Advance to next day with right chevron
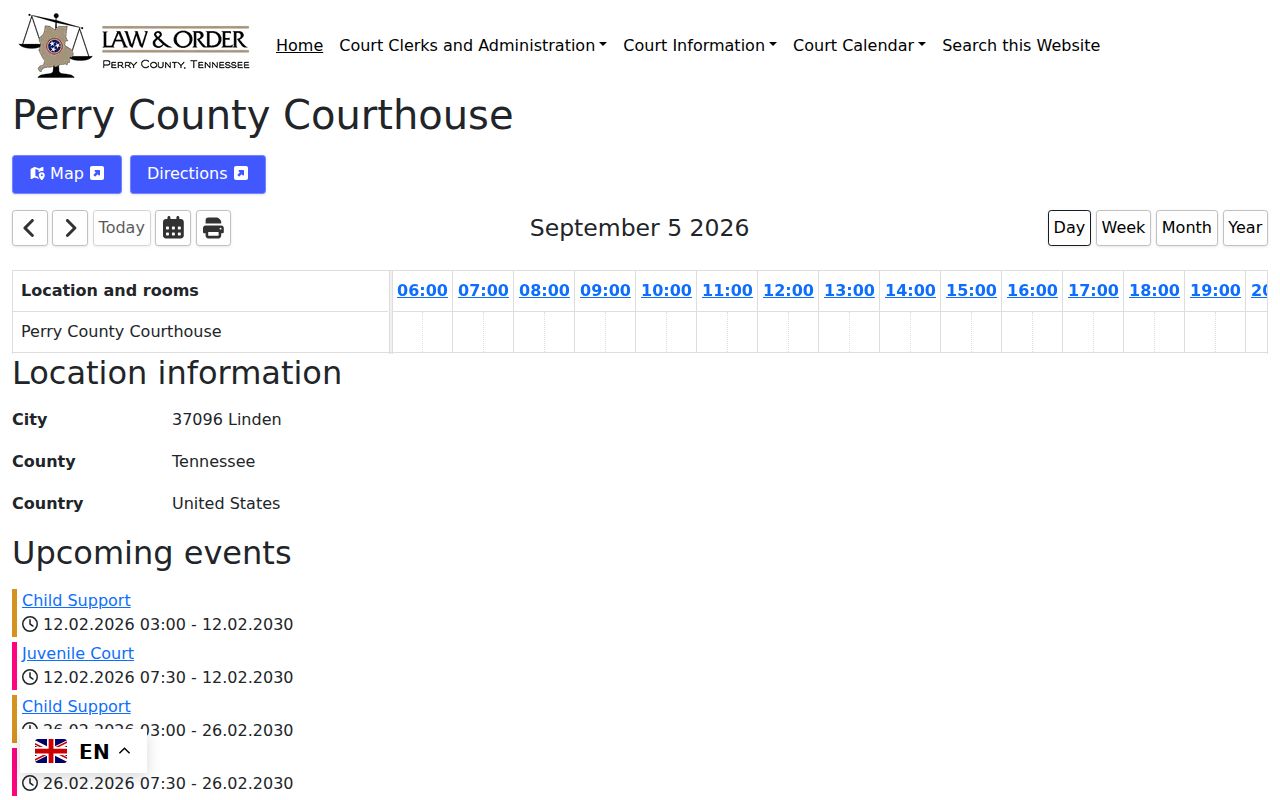This screenshot has height=800, width=1280. coord(70,228)
